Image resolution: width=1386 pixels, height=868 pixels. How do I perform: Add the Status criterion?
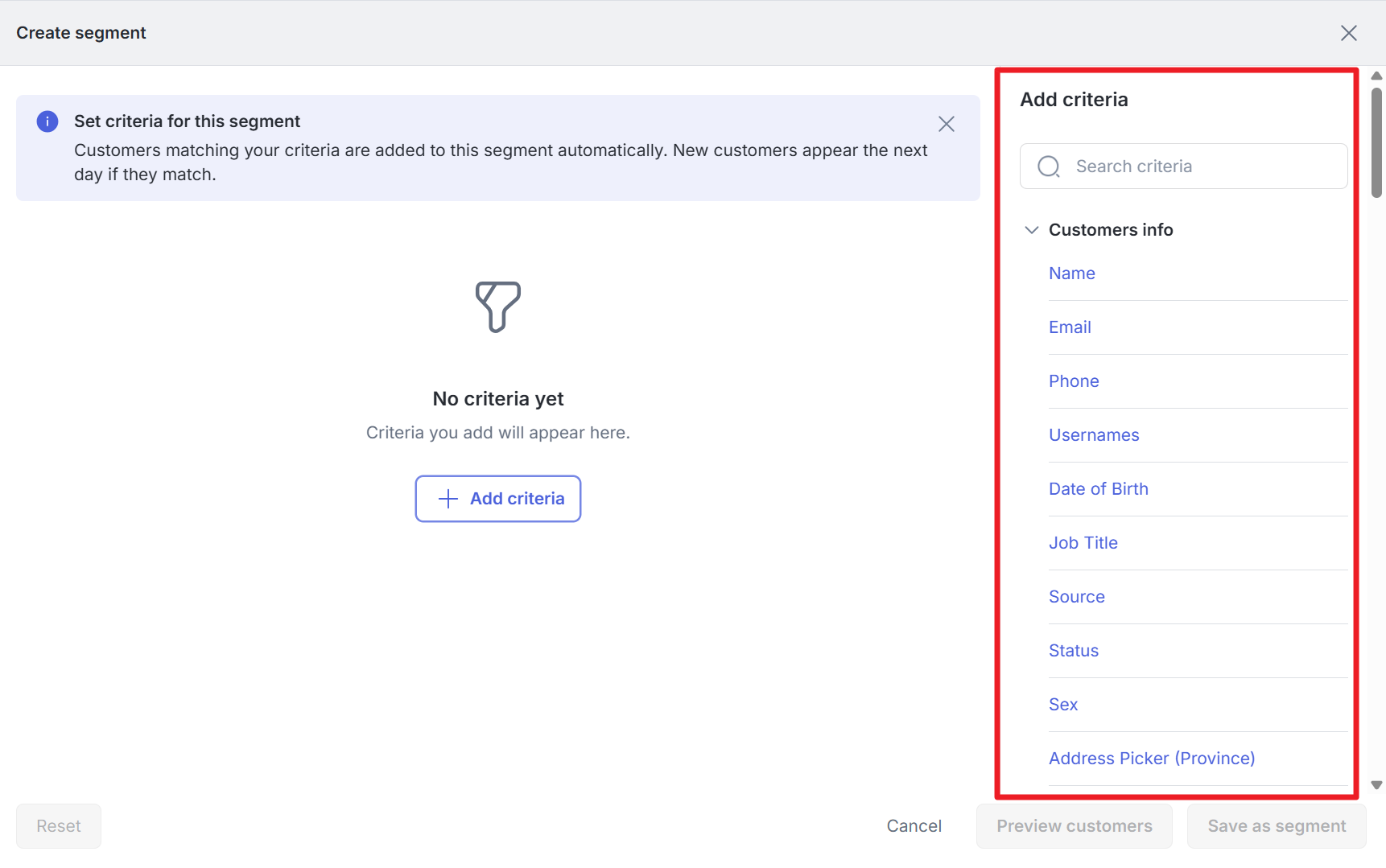[x=1073, y=651]
